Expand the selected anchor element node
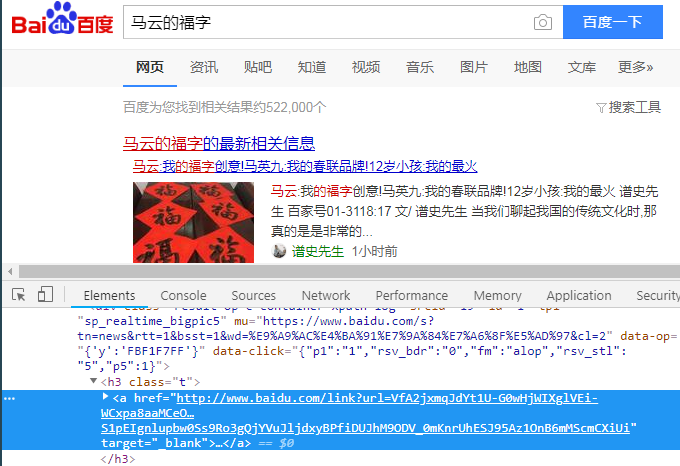 point(106,398)
